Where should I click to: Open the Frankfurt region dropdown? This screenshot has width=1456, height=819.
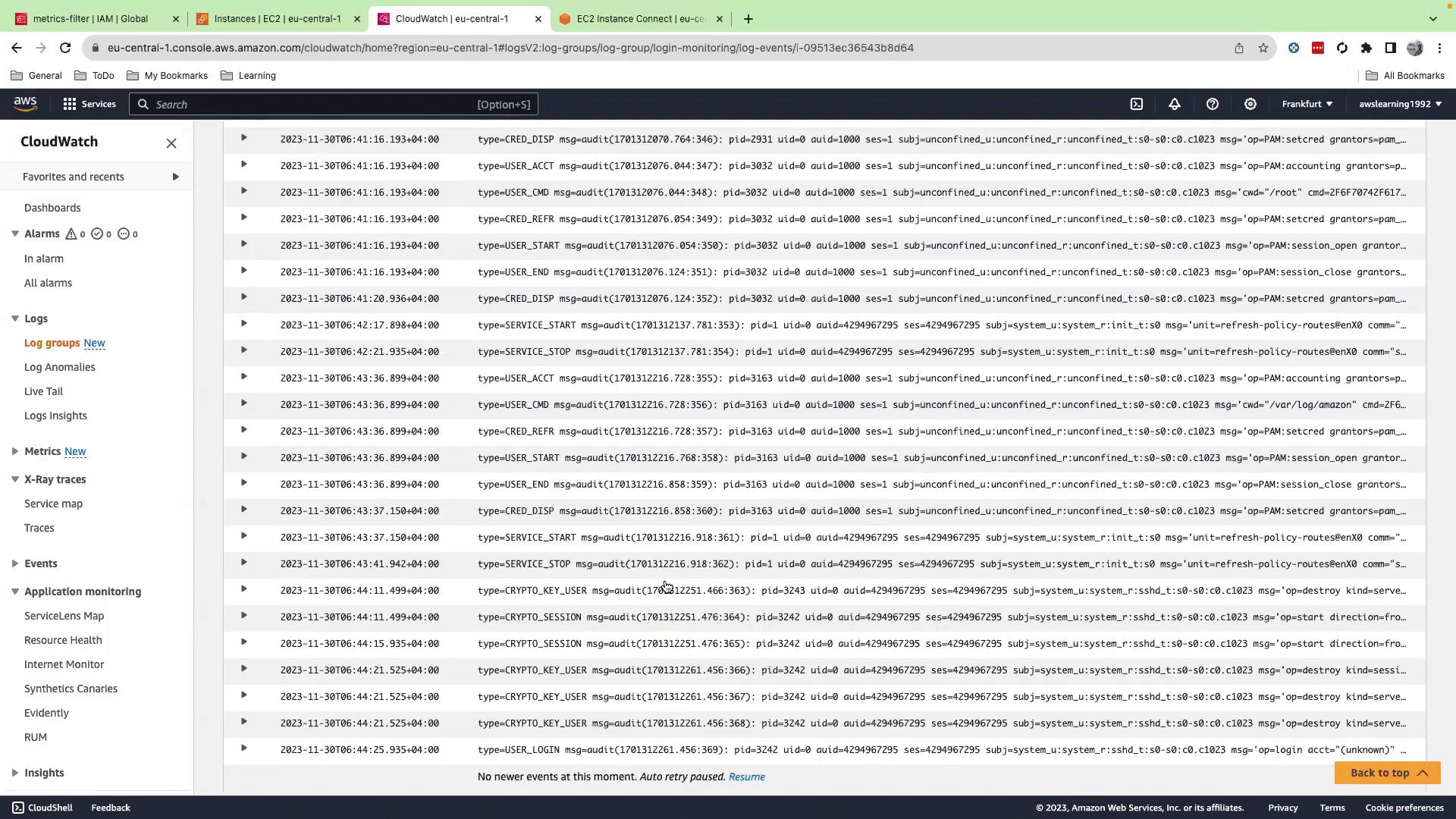(1307, 104)
